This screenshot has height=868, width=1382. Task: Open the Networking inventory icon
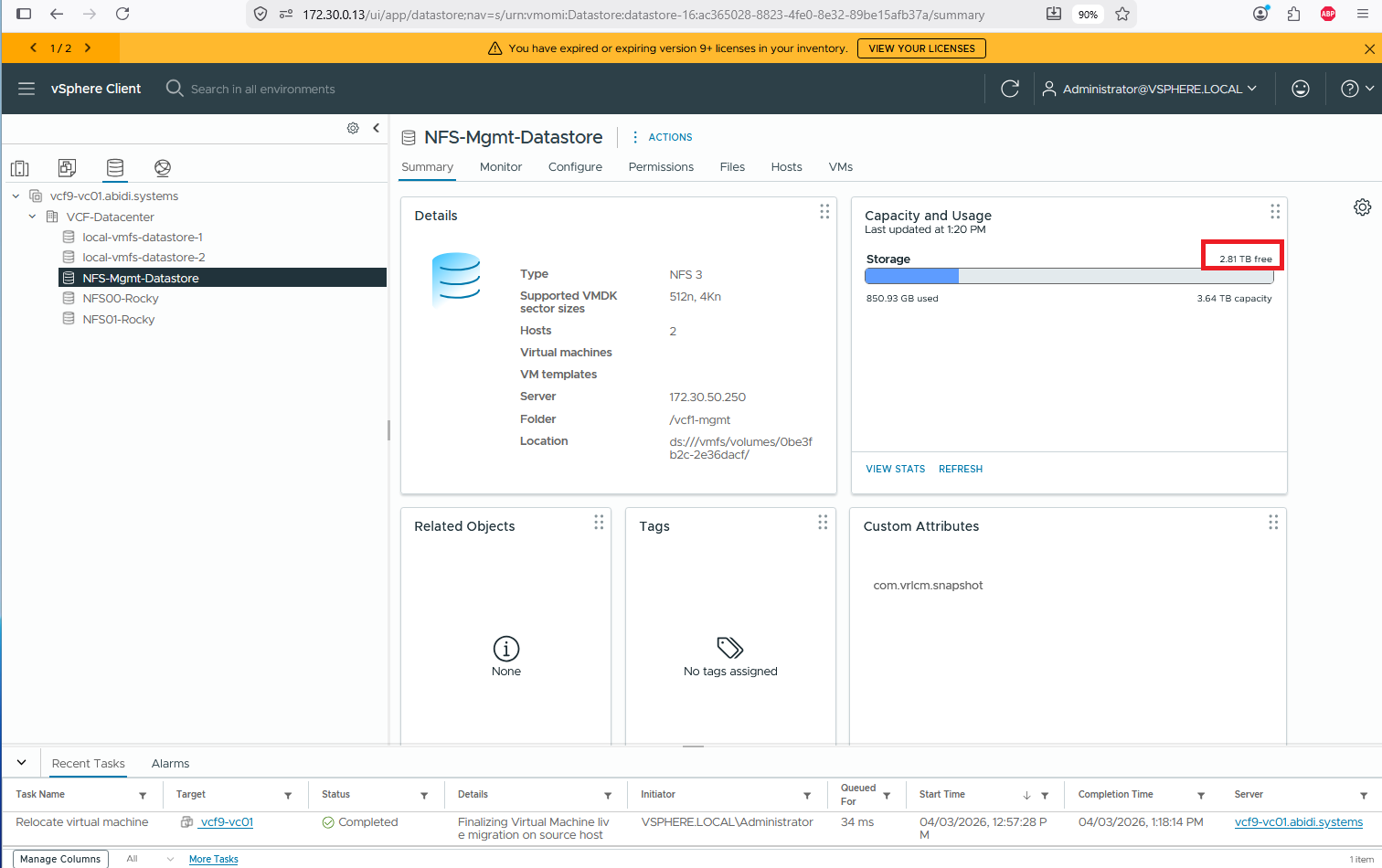click(163, 168)
